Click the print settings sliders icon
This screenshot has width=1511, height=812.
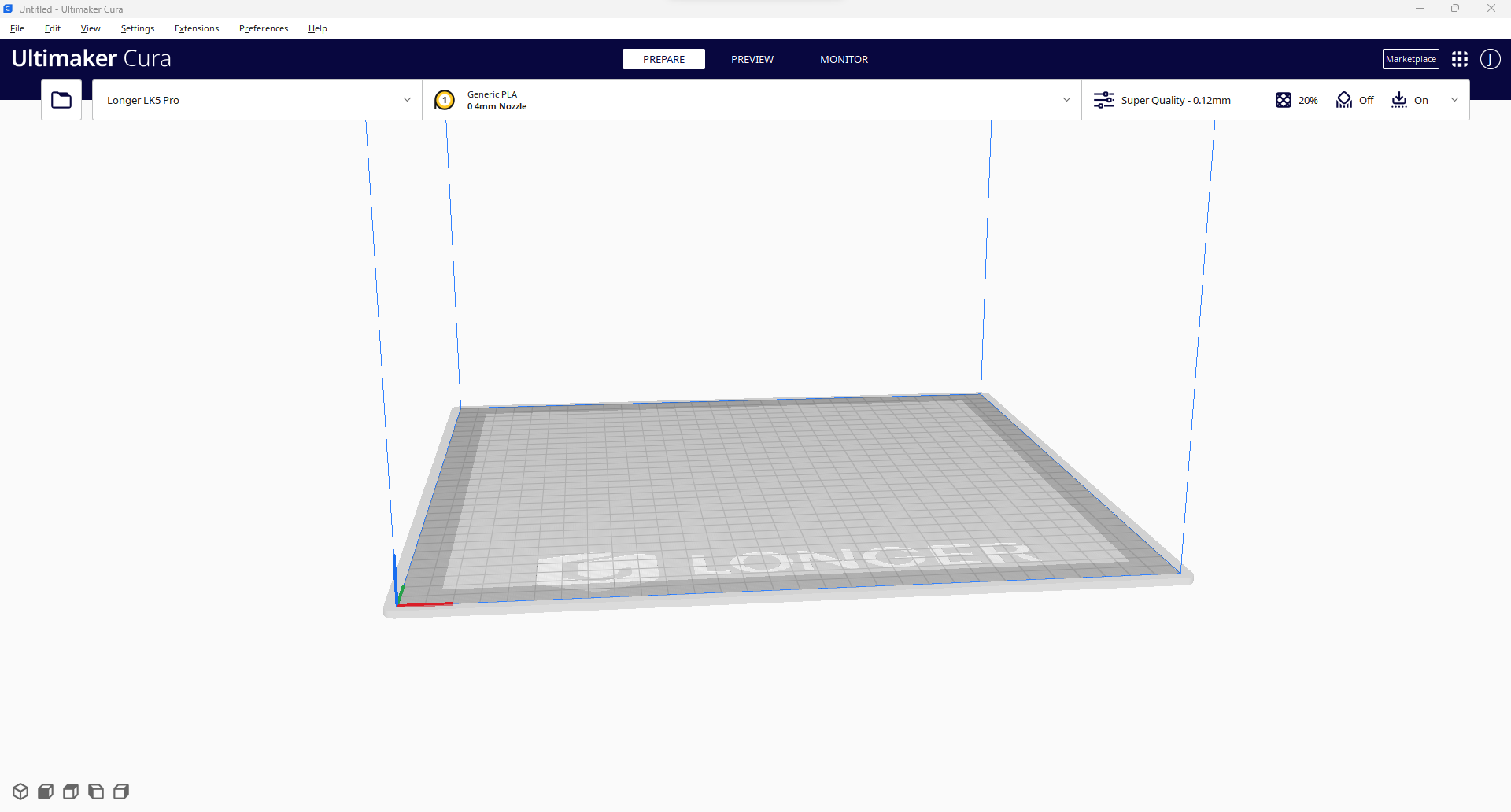[1104, 100]
